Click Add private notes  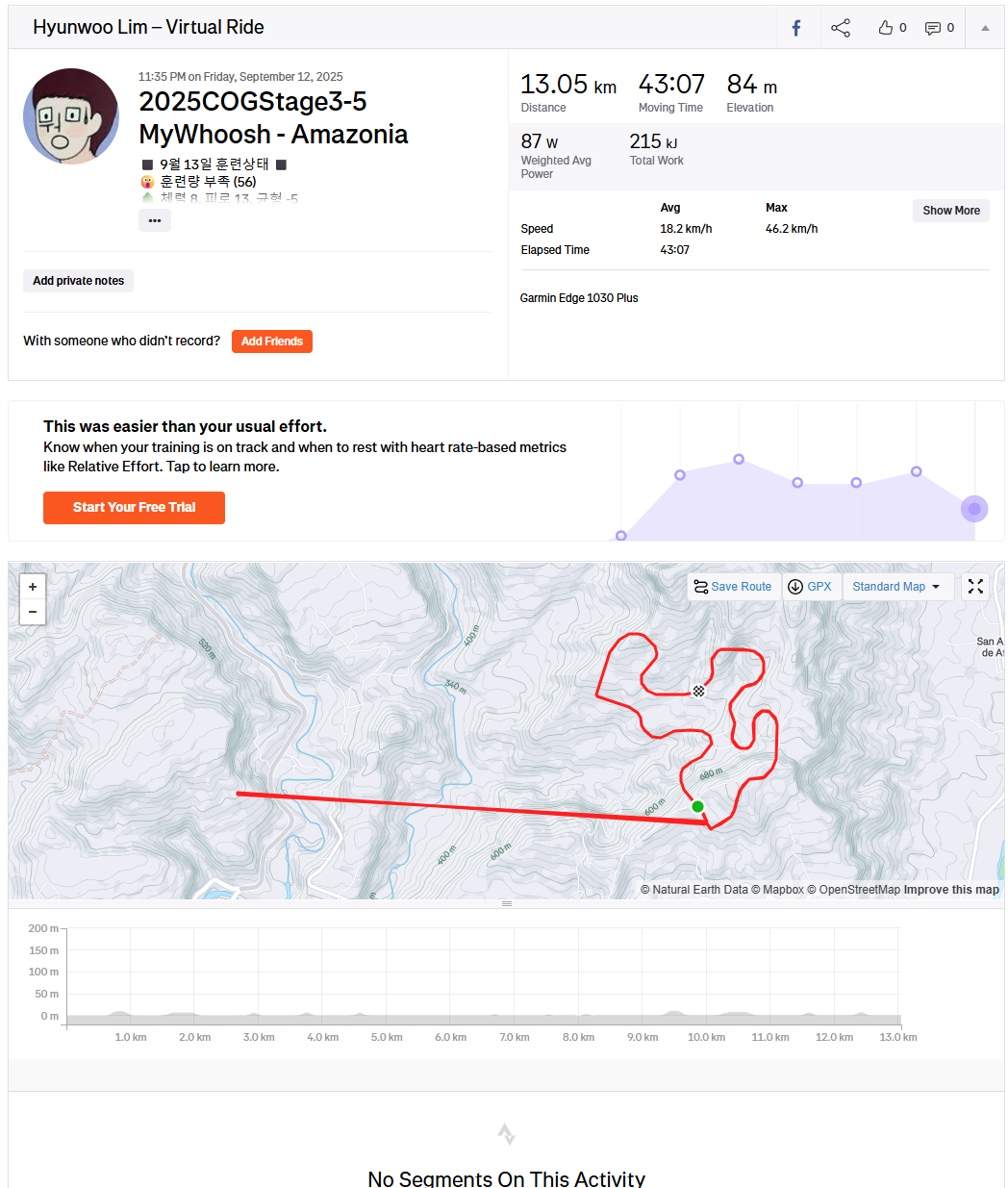coord(78,281)
